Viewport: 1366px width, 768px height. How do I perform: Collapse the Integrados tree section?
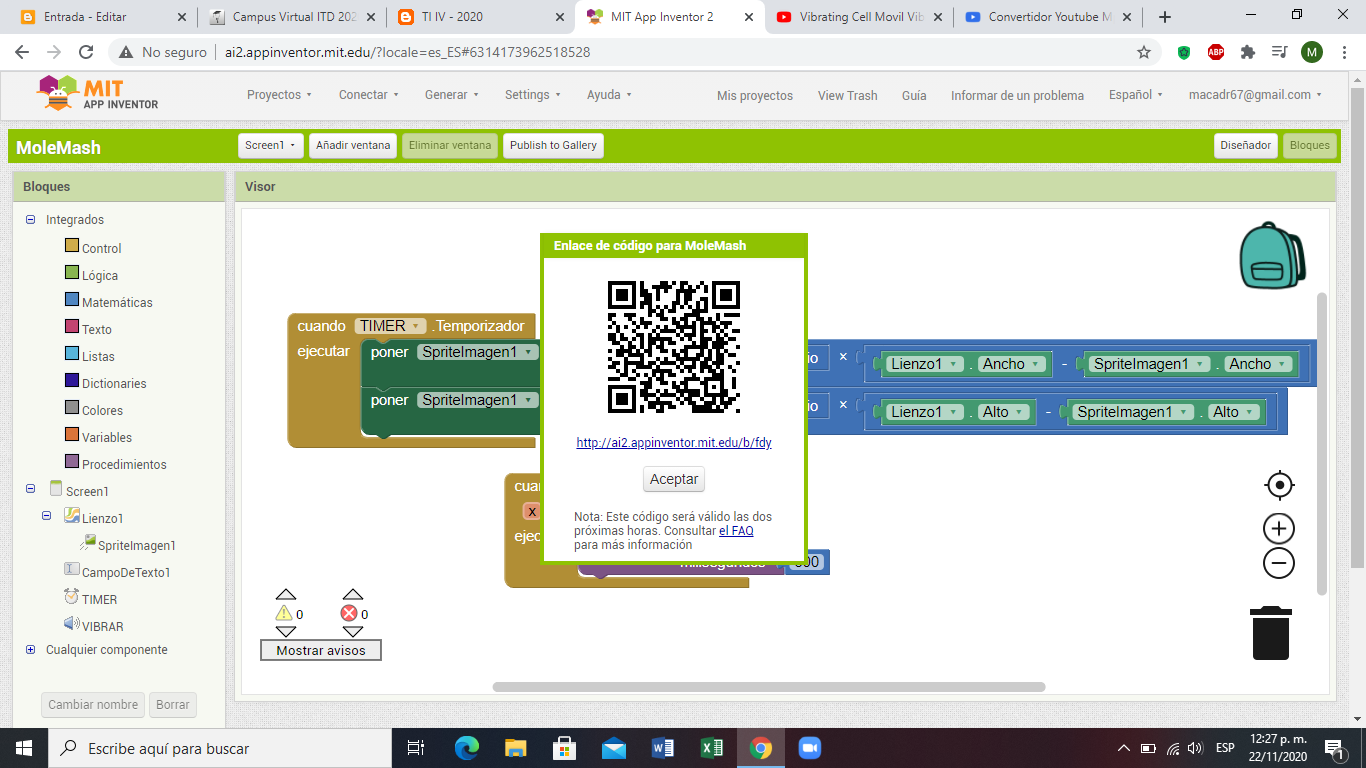click(31, 219)
